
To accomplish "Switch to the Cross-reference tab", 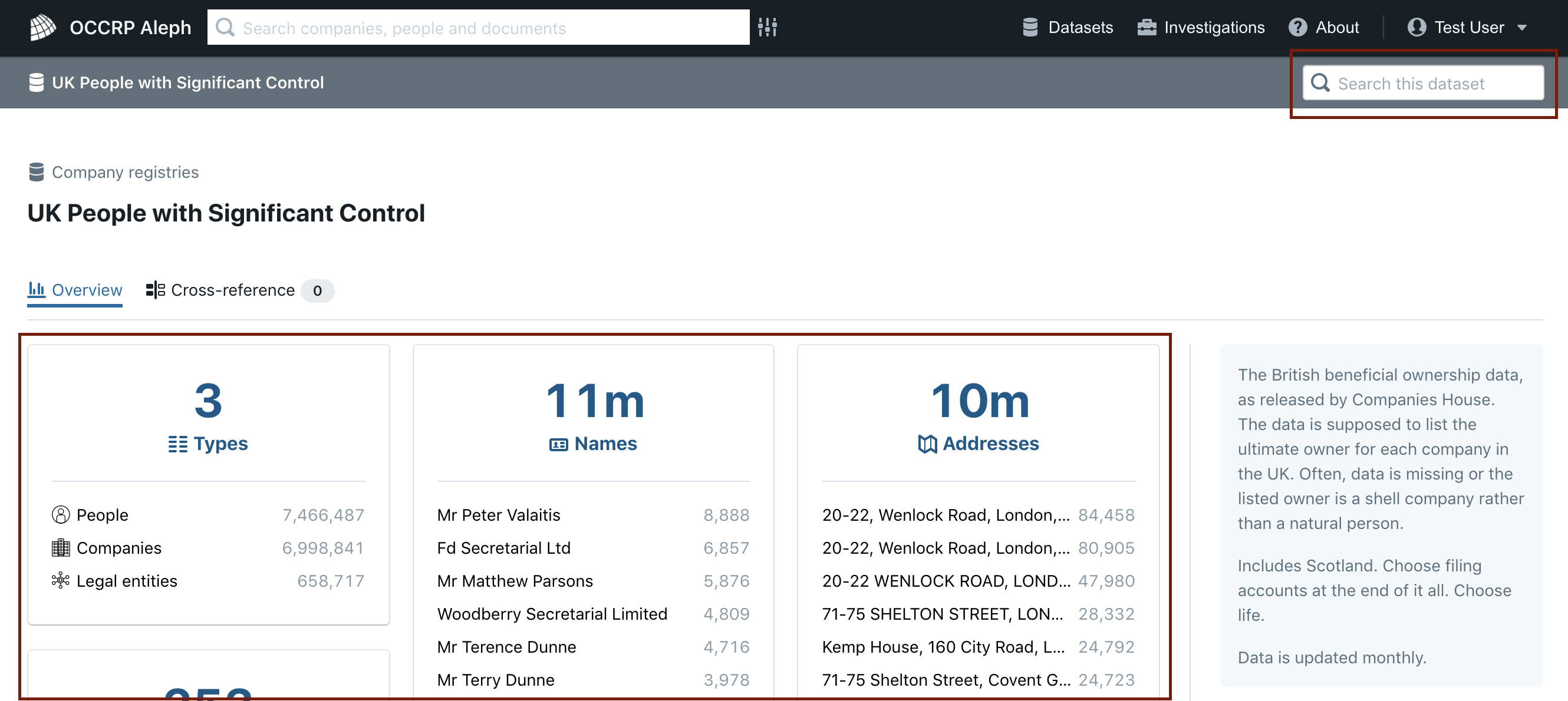I will click(x=240, y=290).
